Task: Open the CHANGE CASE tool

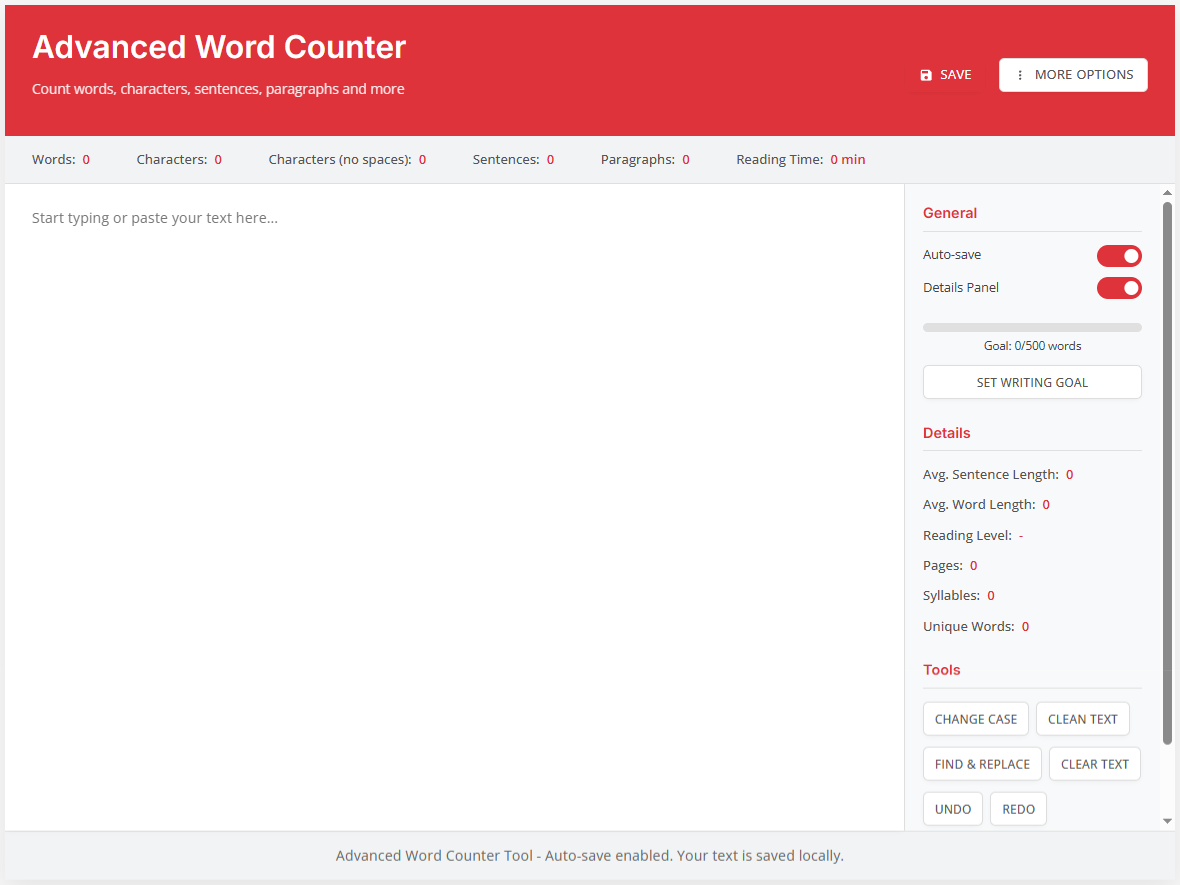Action: point(975,718)
